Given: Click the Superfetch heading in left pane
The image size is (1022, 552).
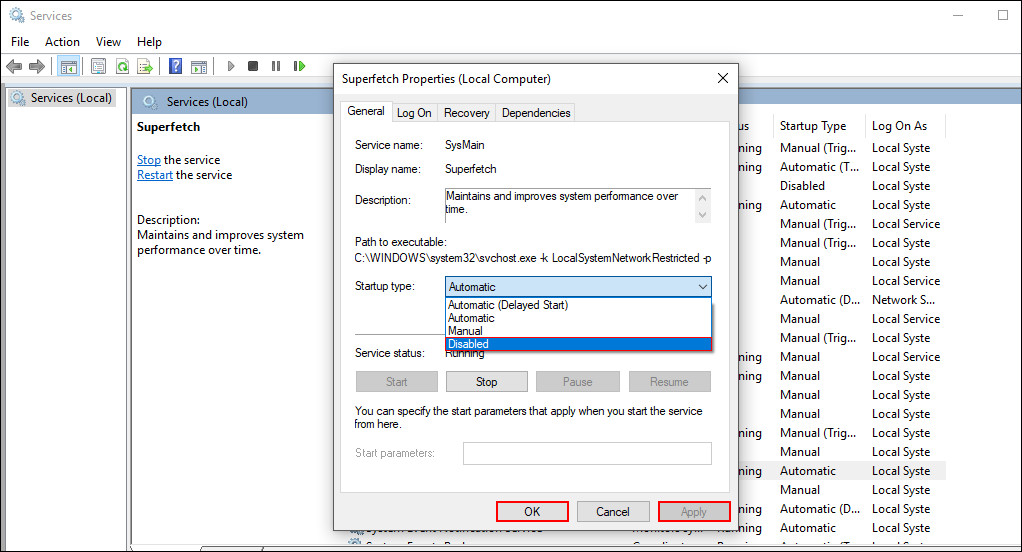Looking at the screenshot, I should 168,127.
